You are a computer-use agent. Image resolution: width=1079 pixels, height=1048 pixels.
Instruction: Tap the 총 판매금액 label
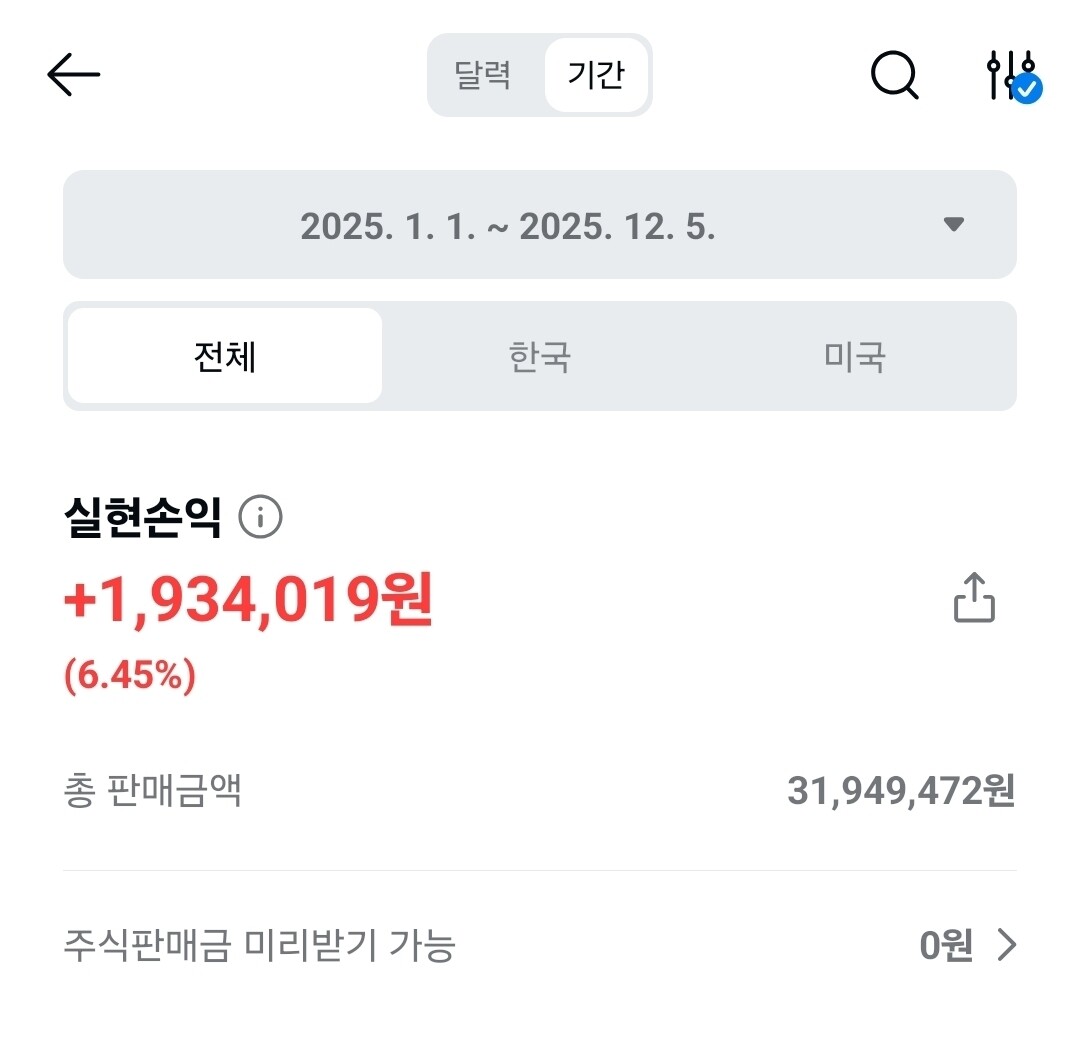tap(152, 792)
